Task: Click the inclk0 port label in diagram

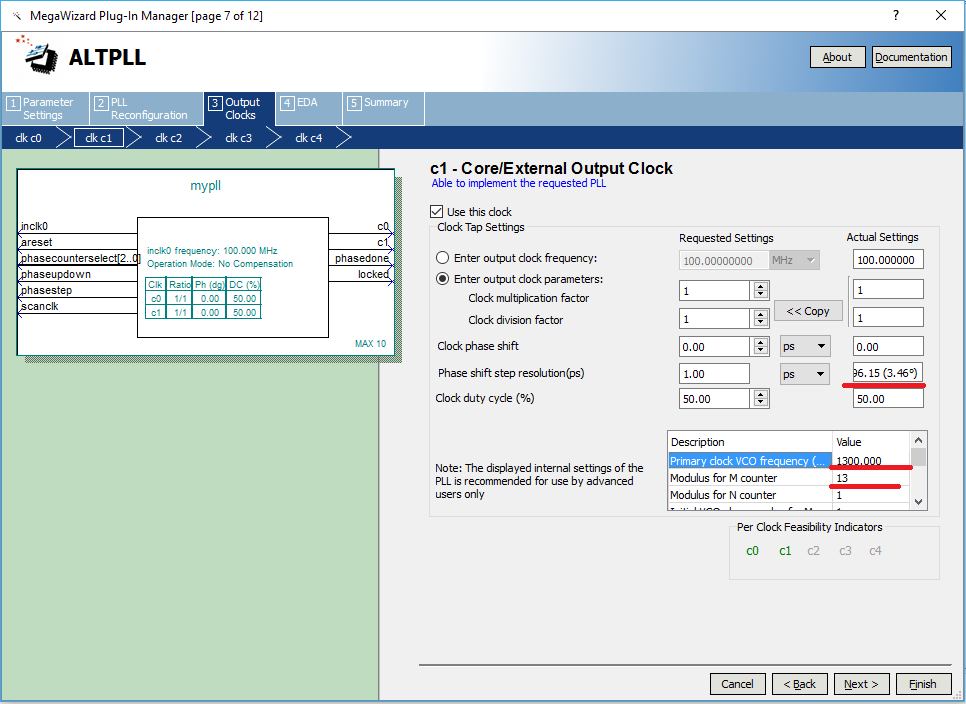Action: point(34,226)
